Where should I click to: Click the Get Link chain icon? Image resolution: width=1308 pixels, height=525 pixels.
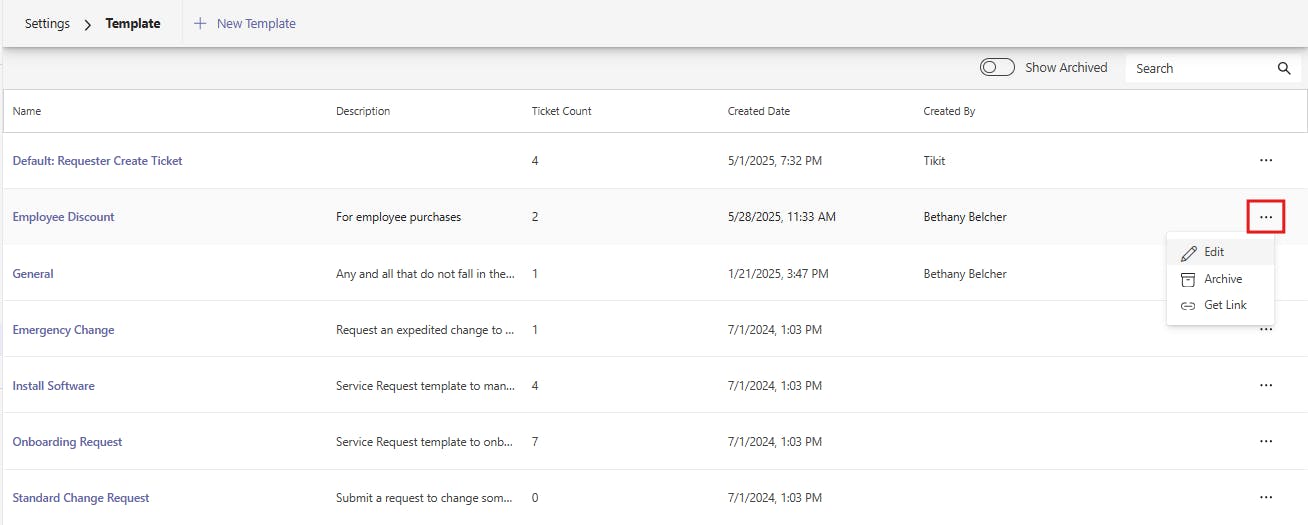pyautogui.click(x=1188, y=306)
